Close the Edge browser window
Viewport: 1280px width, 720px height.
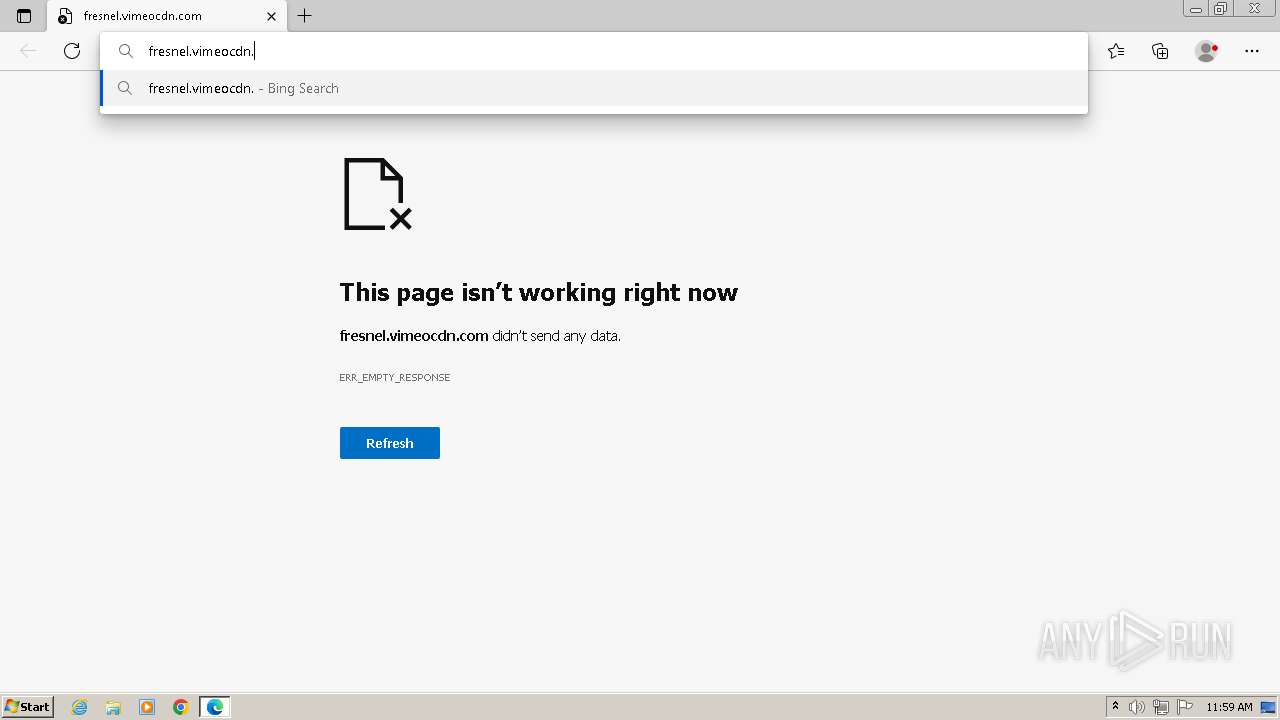pos(1254,8)
